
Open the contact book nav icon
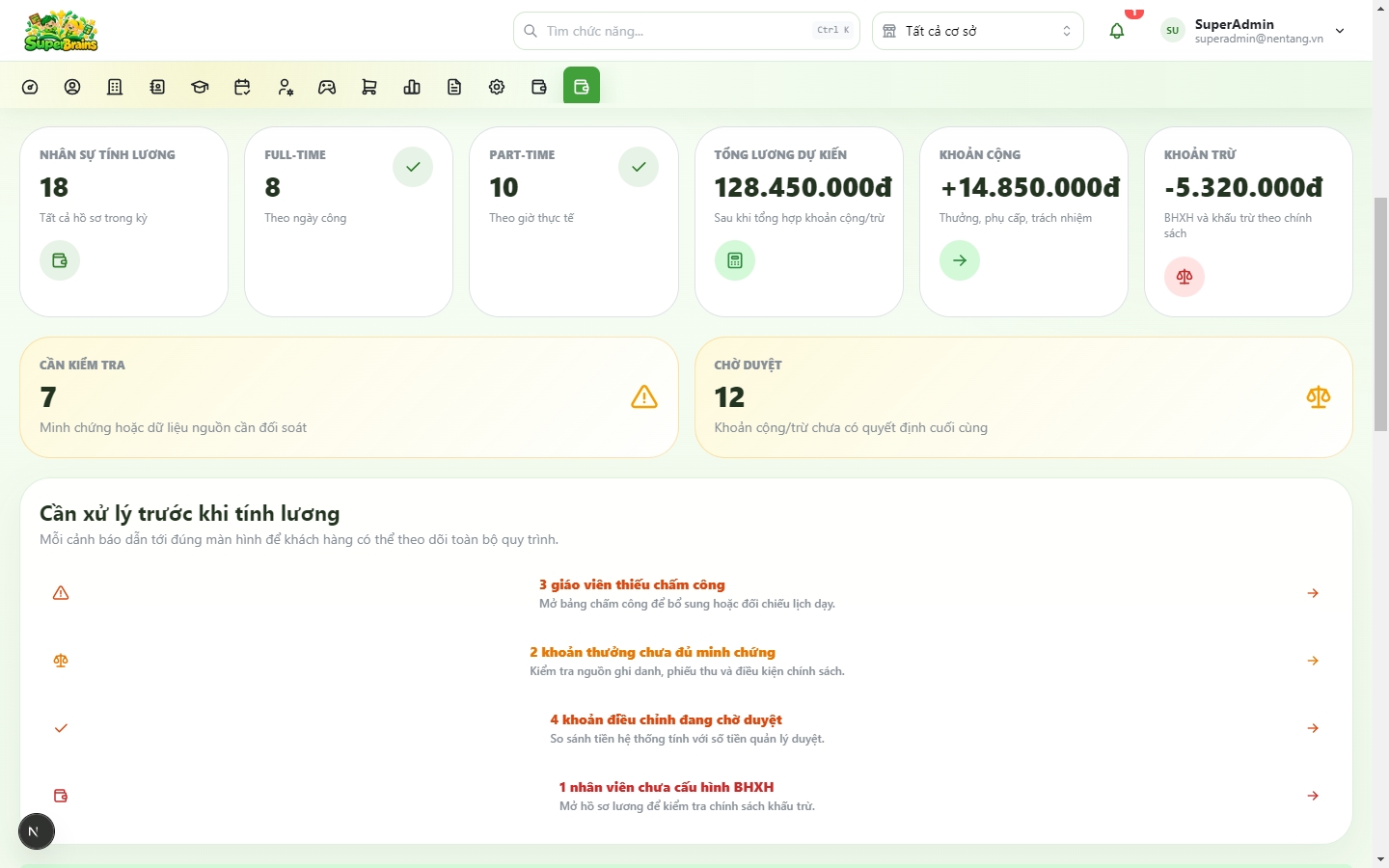tap(157, 87)
